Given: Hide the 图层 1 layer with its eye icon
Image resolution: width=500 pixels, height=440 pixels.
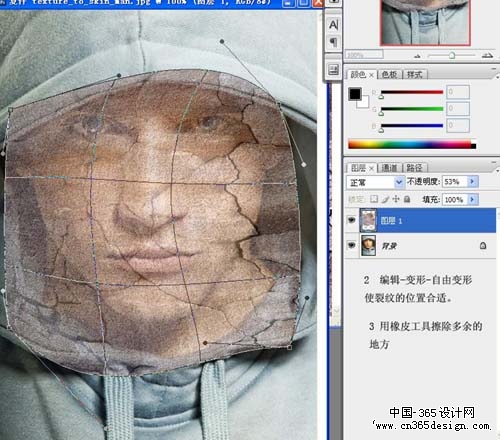Looking at the screenshot, I should [x=351, y=220].
